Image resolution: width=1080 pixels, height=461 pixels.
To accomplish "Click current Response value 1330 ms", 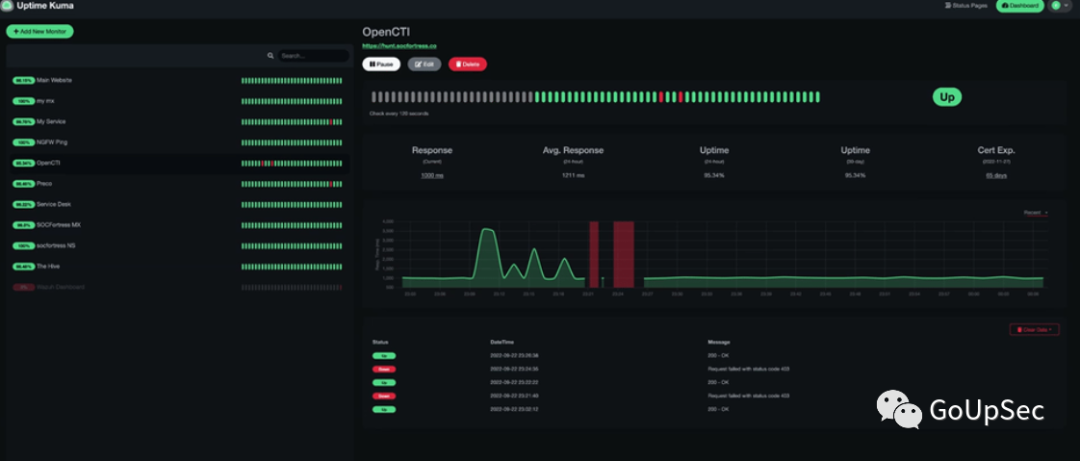I will point(432,176).
